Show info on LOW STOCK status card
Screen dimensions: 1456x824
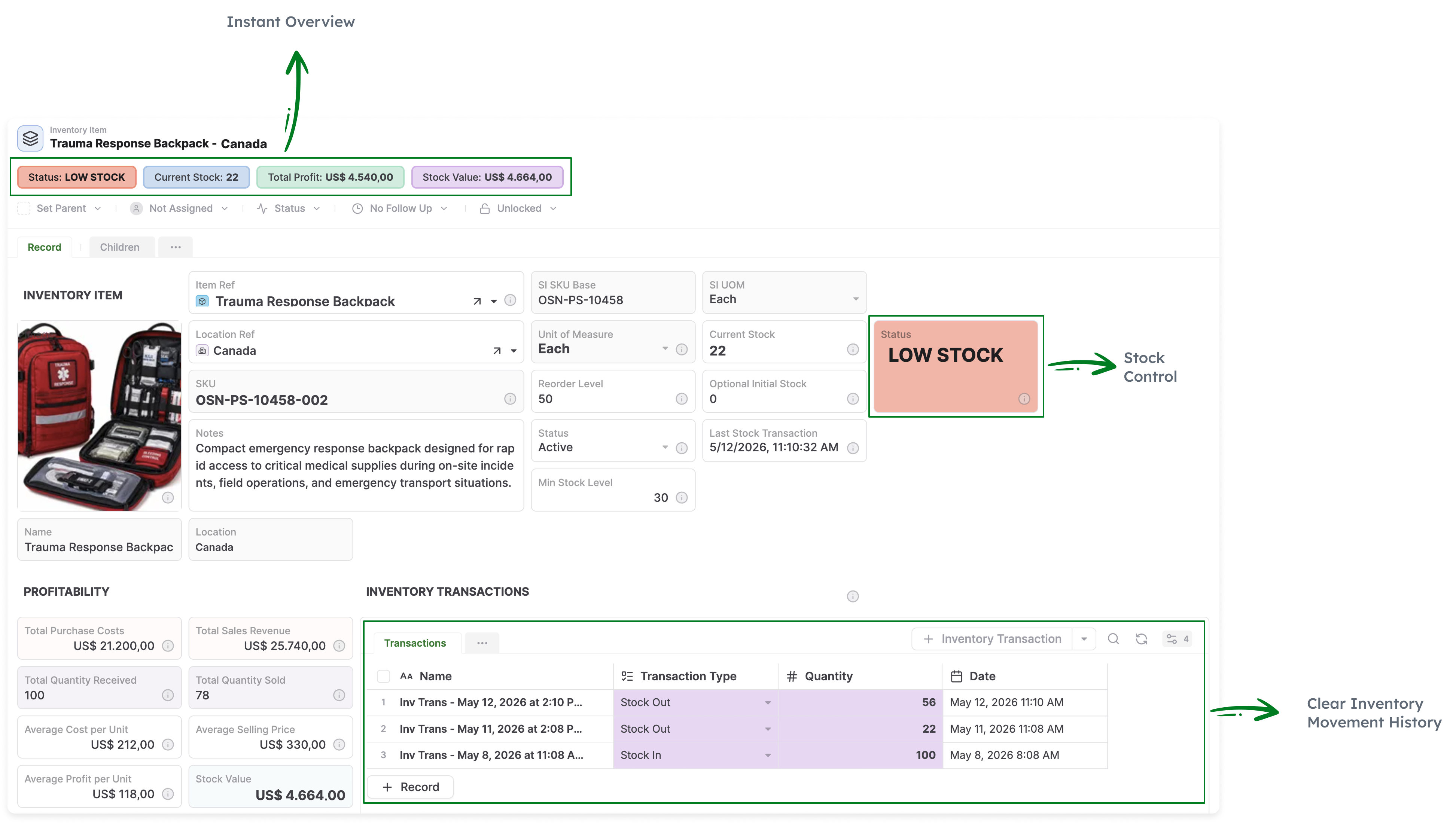tap(1024, 399)
